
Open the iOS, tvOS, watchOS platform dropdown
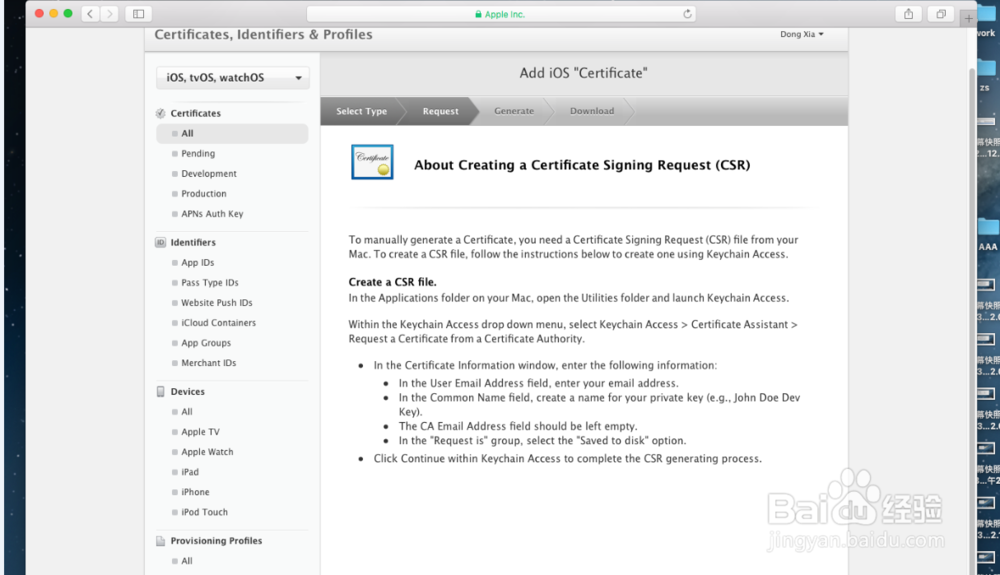(233, 78)
